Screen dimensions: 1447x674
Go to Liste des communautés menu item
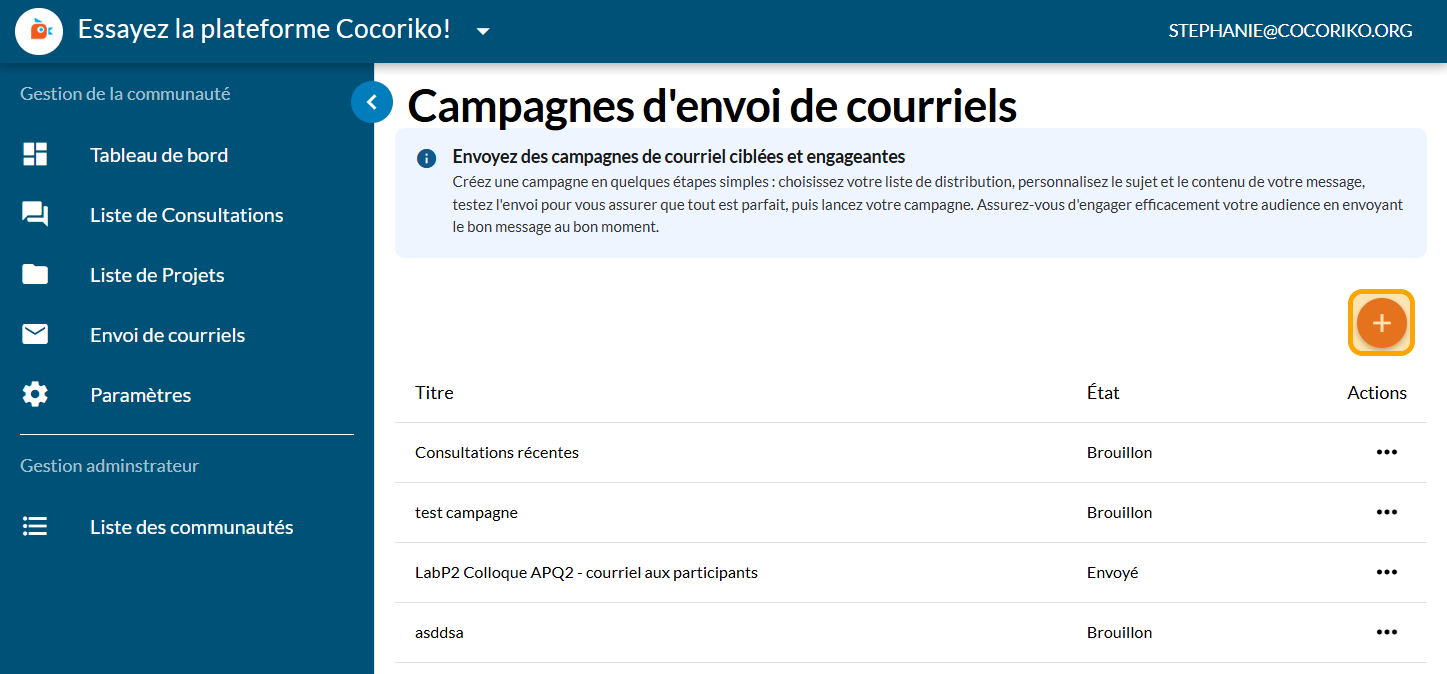click(191, 527)
